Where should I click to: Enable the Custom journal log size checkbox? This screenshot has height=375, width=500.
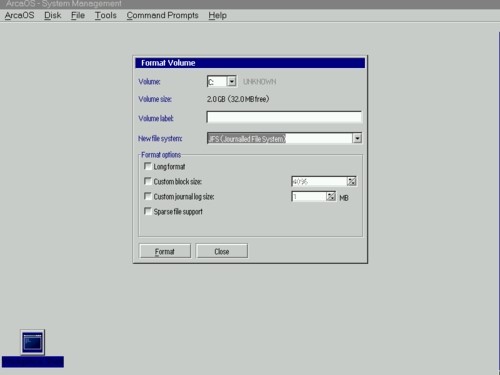pyautogui.click(x=147, y=196)
